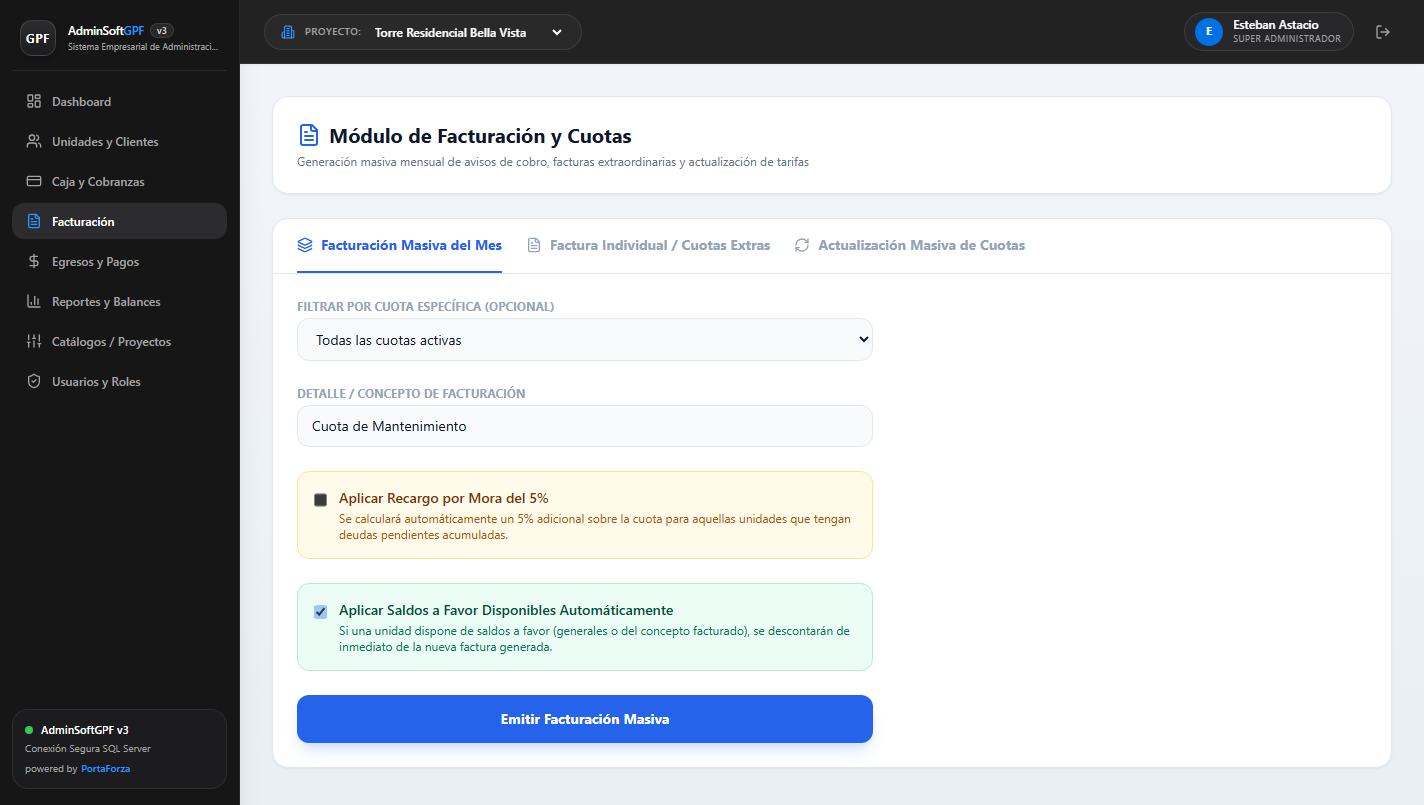The image size is (1424, 805).
Task: Click the Egresos y Pagos dollar icon
Action: click(x=34, y=261)
